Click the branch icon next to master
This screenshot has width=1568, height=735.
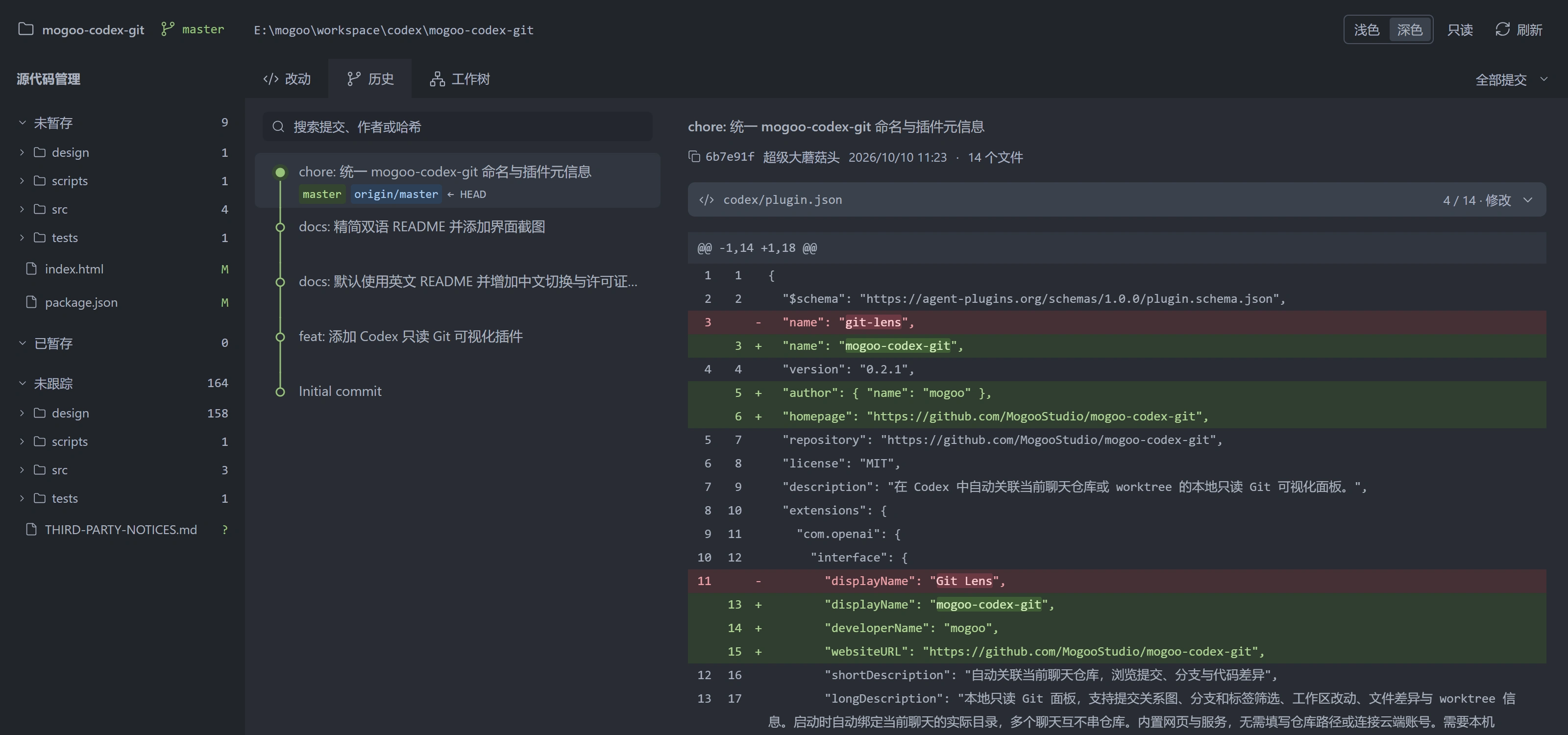click(x=168, y=29)
